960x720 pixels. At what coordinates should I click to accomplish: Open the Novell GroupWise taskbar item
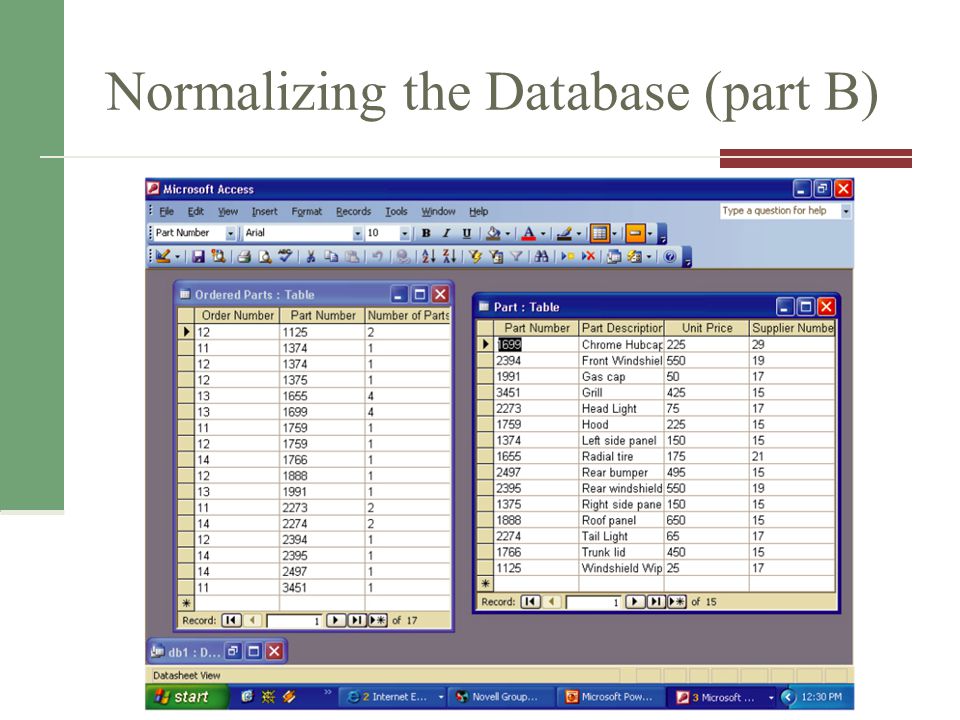(x=500, y=697)
